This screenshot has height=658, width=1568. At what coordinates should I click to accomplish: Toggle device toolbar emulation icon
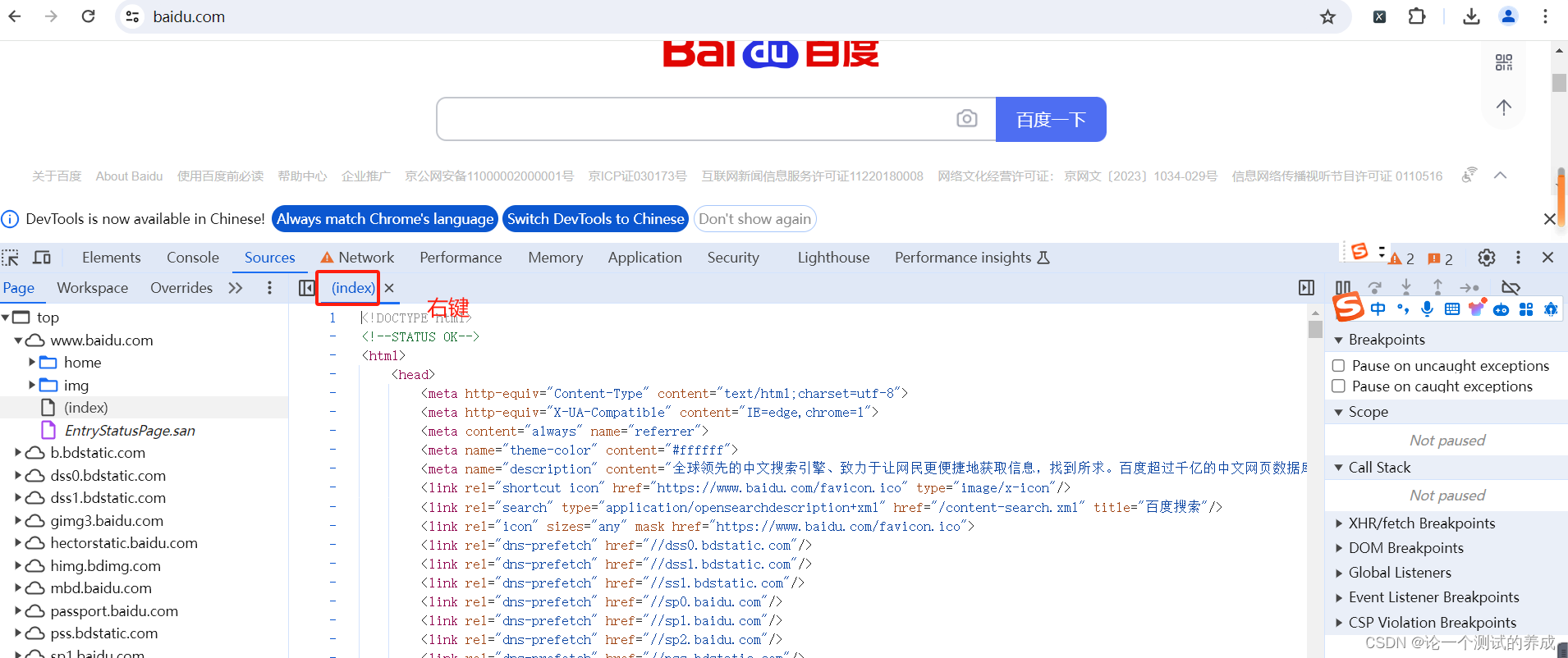click(x=42, y=258)
